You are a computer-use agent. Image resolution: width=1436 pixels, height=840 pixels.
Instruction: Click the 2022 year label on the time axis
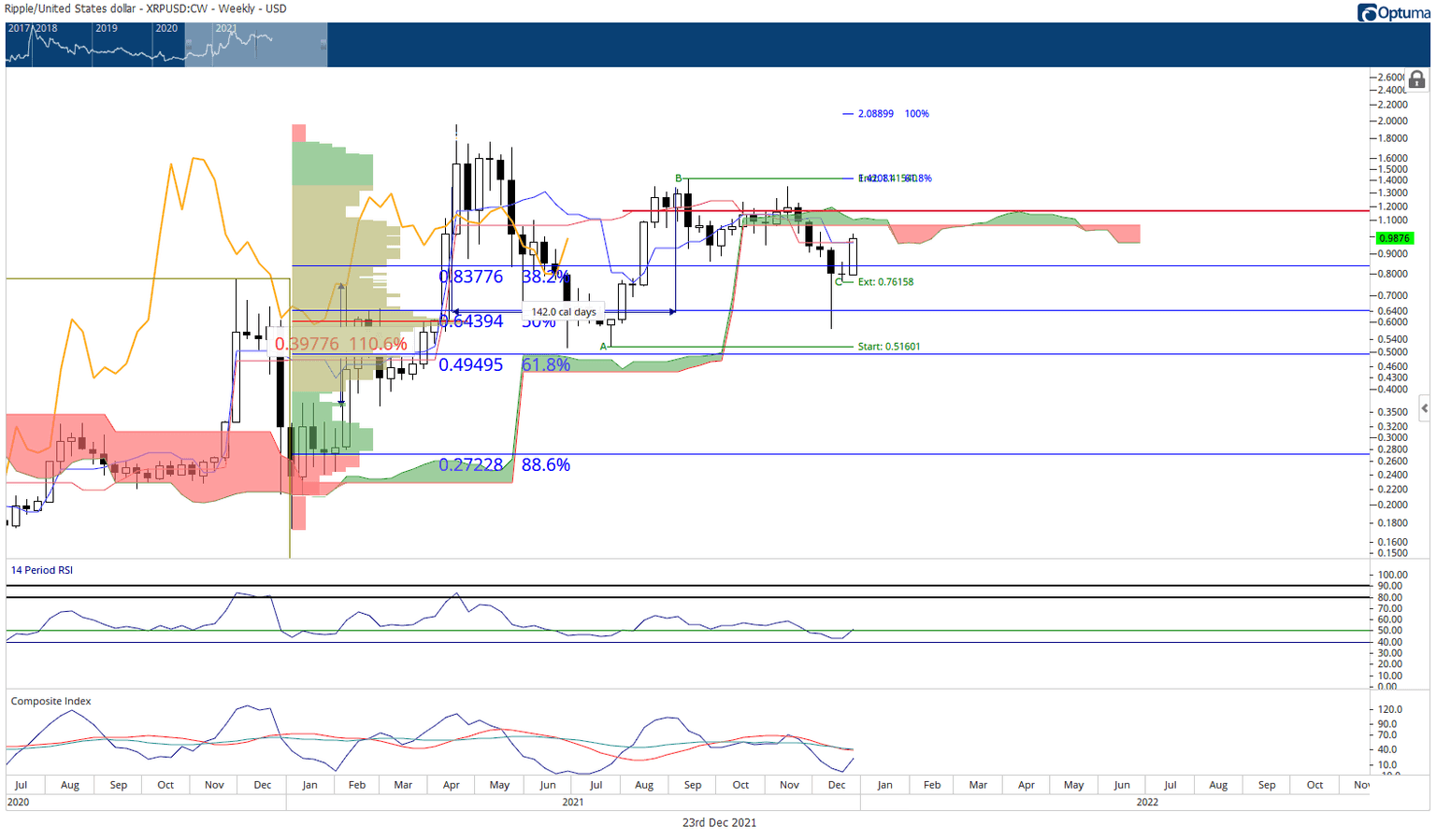tap(1147, 803)
